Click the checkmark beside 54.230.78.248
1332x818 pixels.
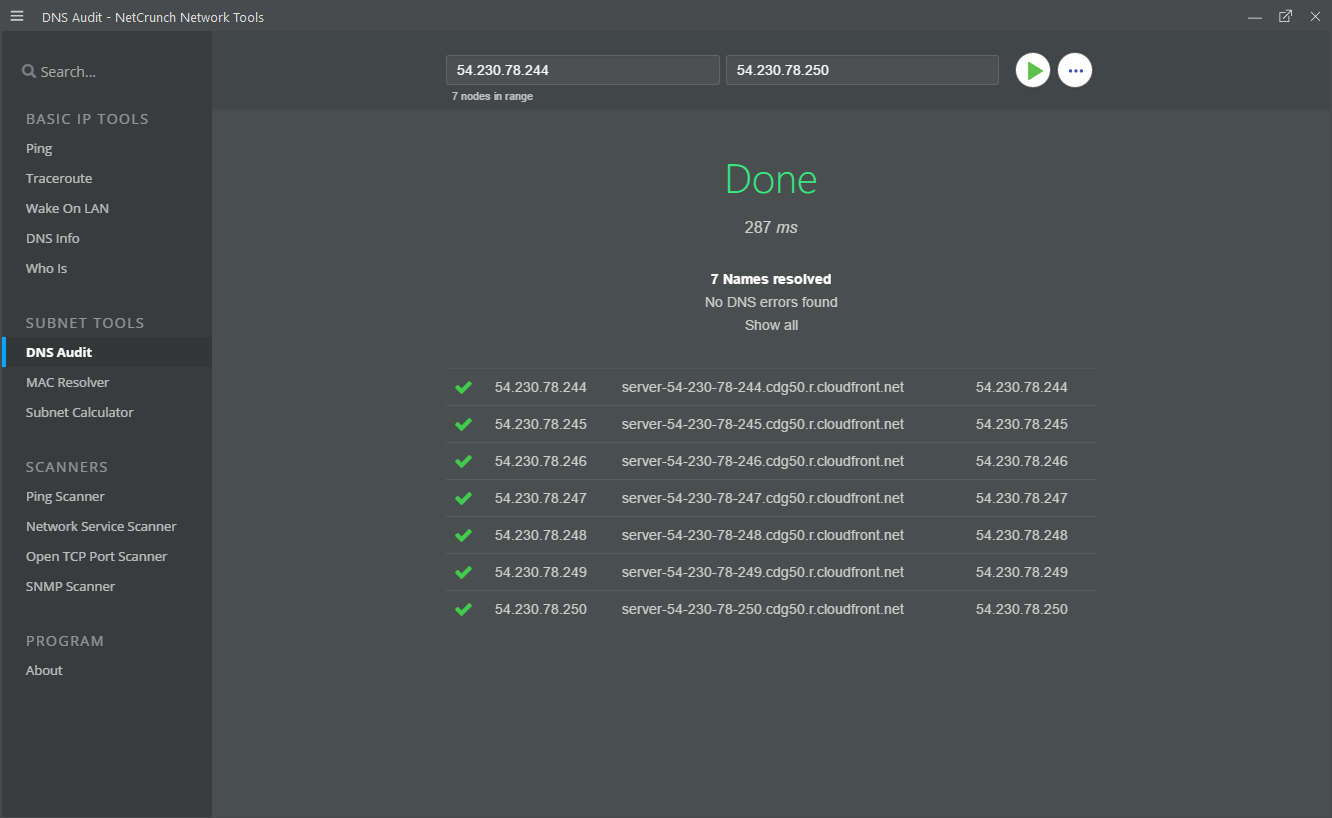coord(463,534)
